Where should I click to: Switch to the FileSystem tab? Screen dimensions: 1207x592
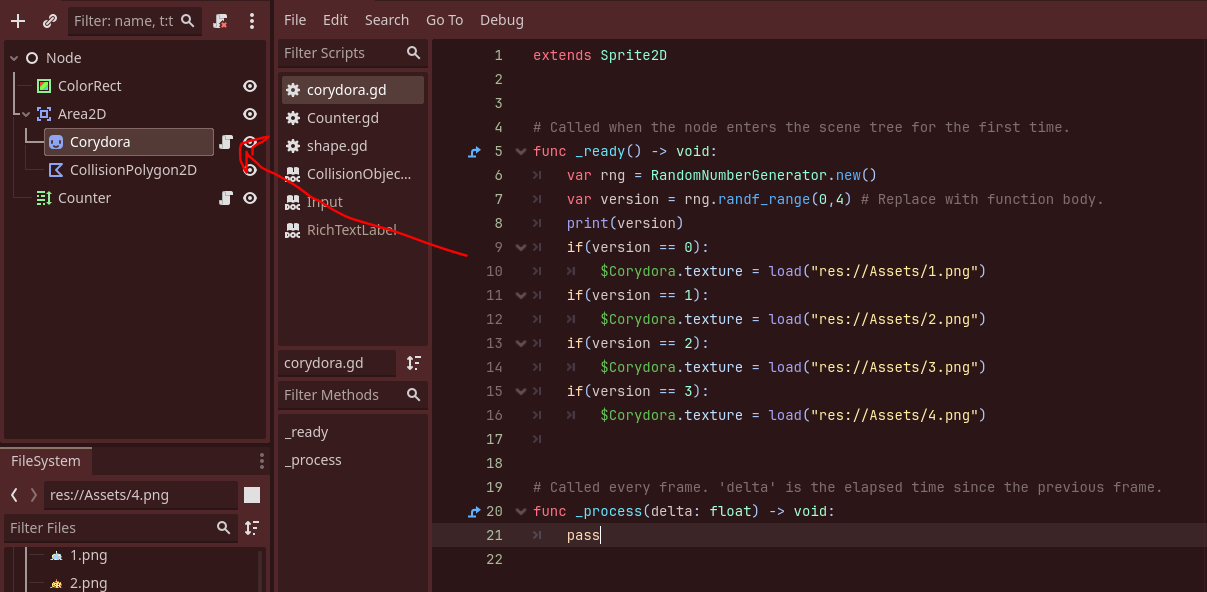(x=46, y=461)
